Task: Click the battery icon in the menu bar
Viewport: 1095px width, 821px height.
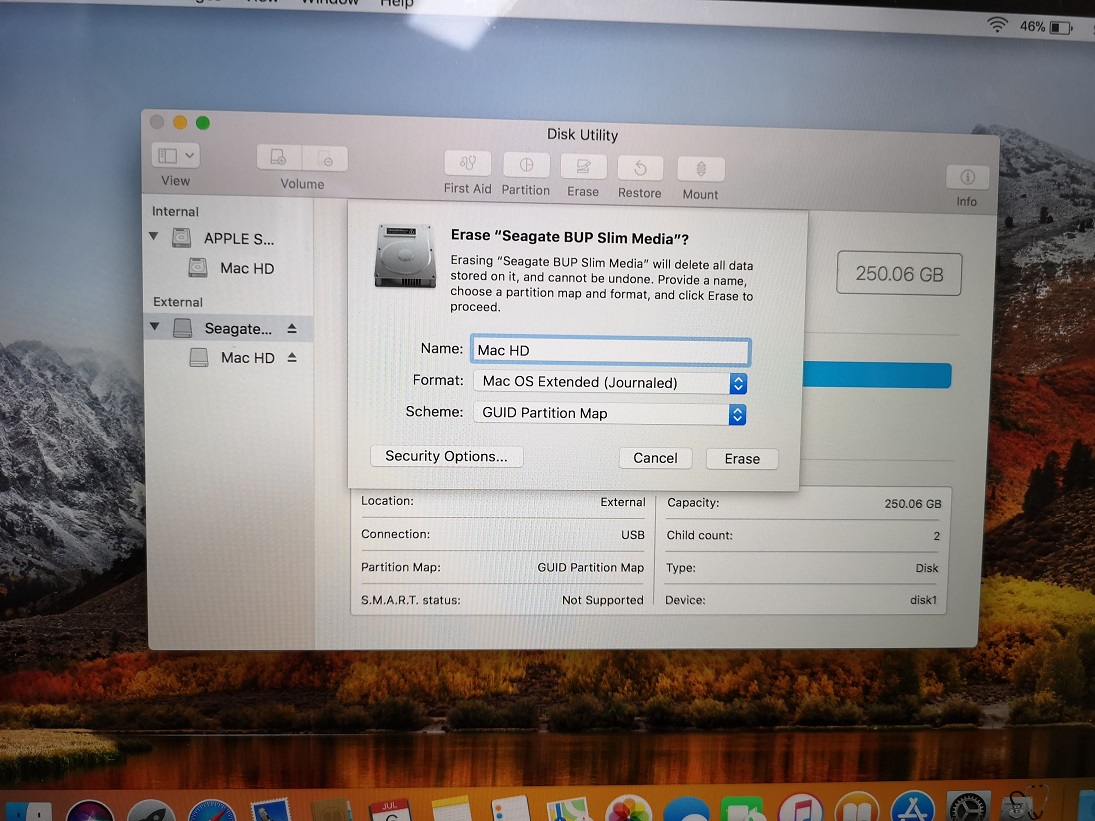Action: coord(1060,28)
